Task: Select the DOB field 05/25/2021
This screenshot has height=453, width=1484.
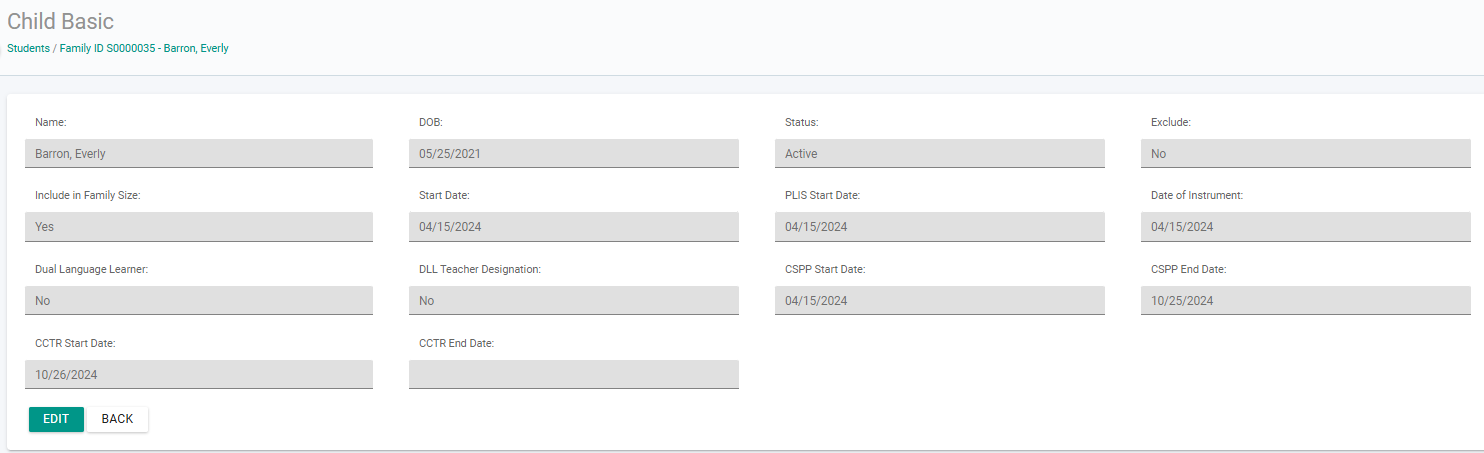Action: coord(574,153)
